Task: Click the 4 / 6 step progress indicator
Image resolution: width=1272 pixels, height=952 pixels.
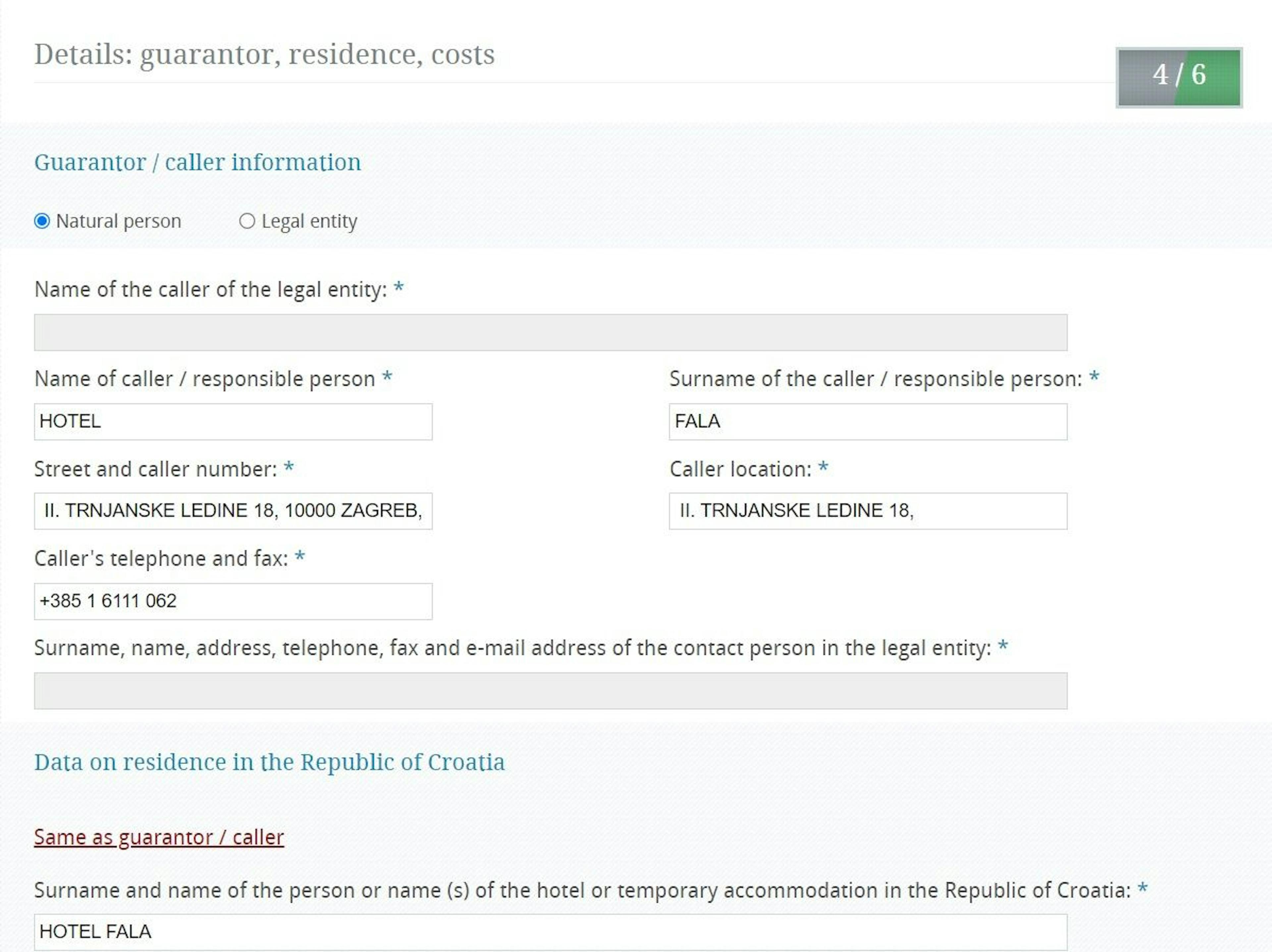Action: point(1179,78)
